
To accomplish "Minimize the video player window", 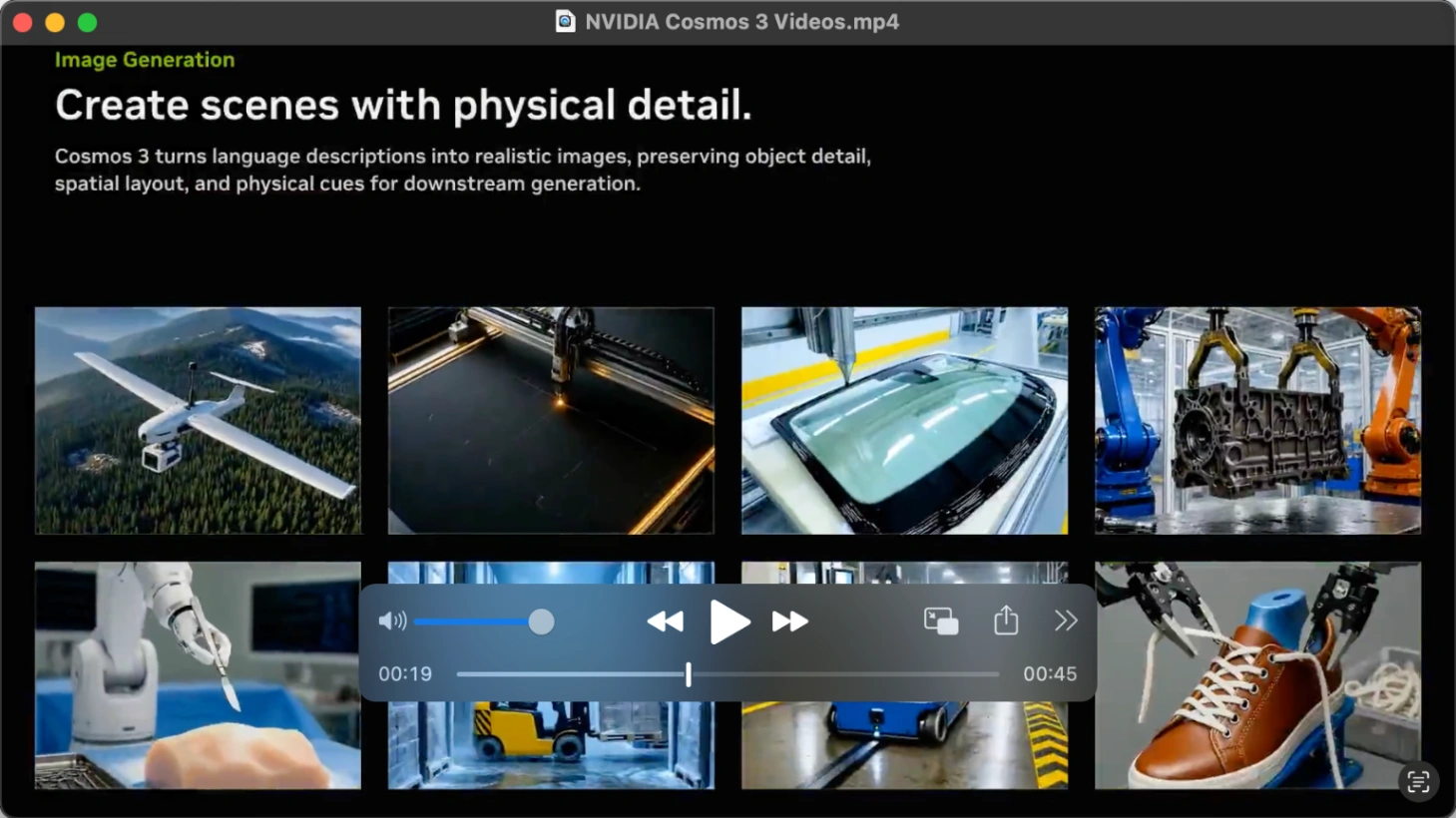I will [x=55, y=22].
